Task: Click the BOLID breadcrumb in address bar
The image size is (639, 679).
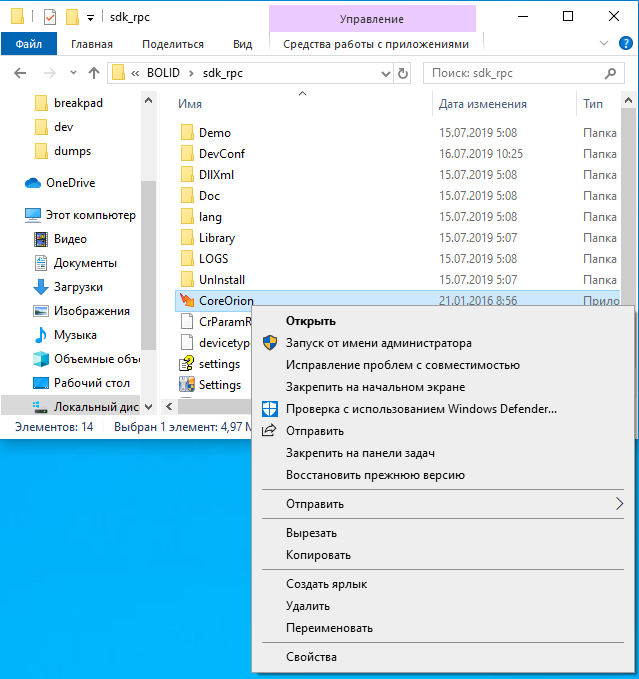Action: click(163, 73)
